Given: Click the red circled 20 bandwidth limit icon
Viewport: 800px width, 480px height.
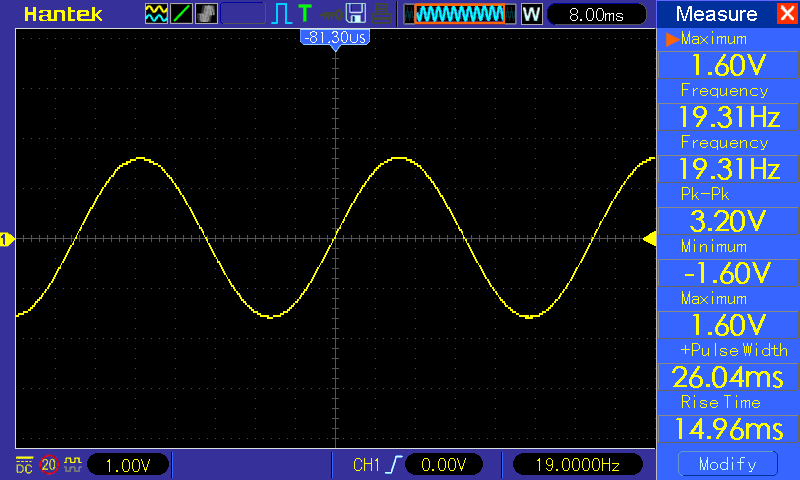Looking at the screenshot, I should pyautogui.click(x=49, y=465).
